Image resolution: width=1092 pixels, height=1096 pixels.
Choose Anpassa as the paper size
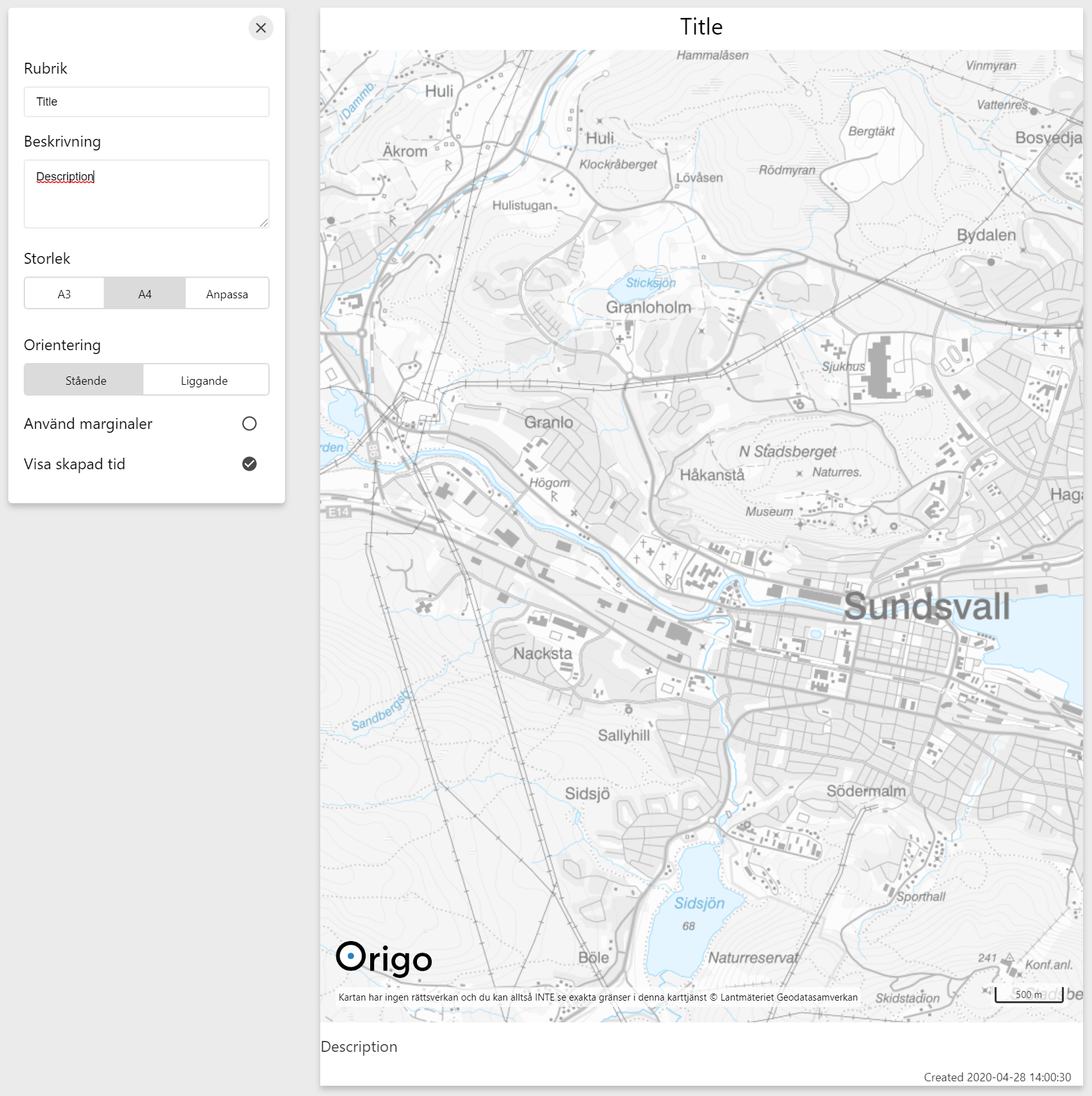tap(227, 293)
